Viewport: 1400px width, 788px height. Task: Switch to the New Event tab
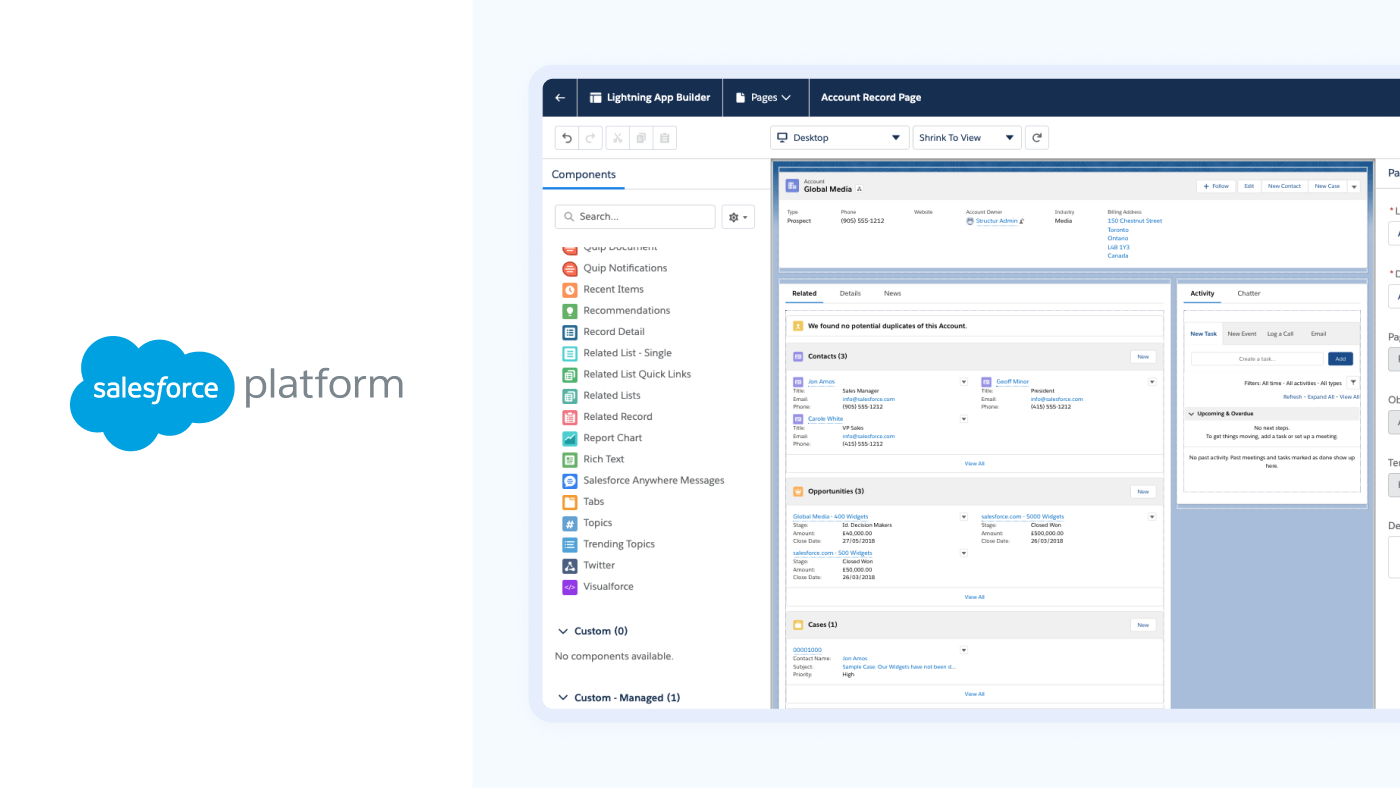point(1242,334)
